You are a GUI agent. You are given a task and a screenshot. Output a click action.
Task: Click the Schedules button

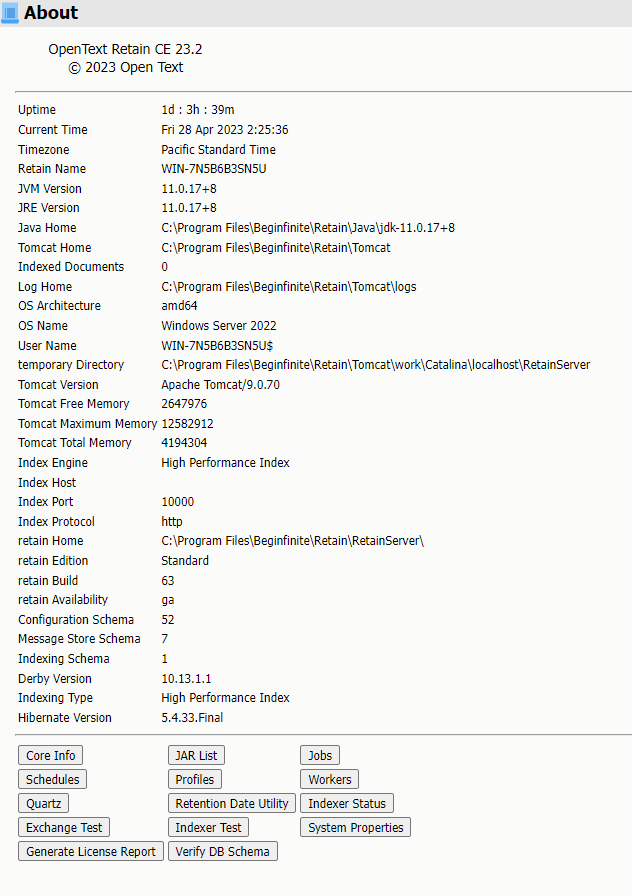53,779
